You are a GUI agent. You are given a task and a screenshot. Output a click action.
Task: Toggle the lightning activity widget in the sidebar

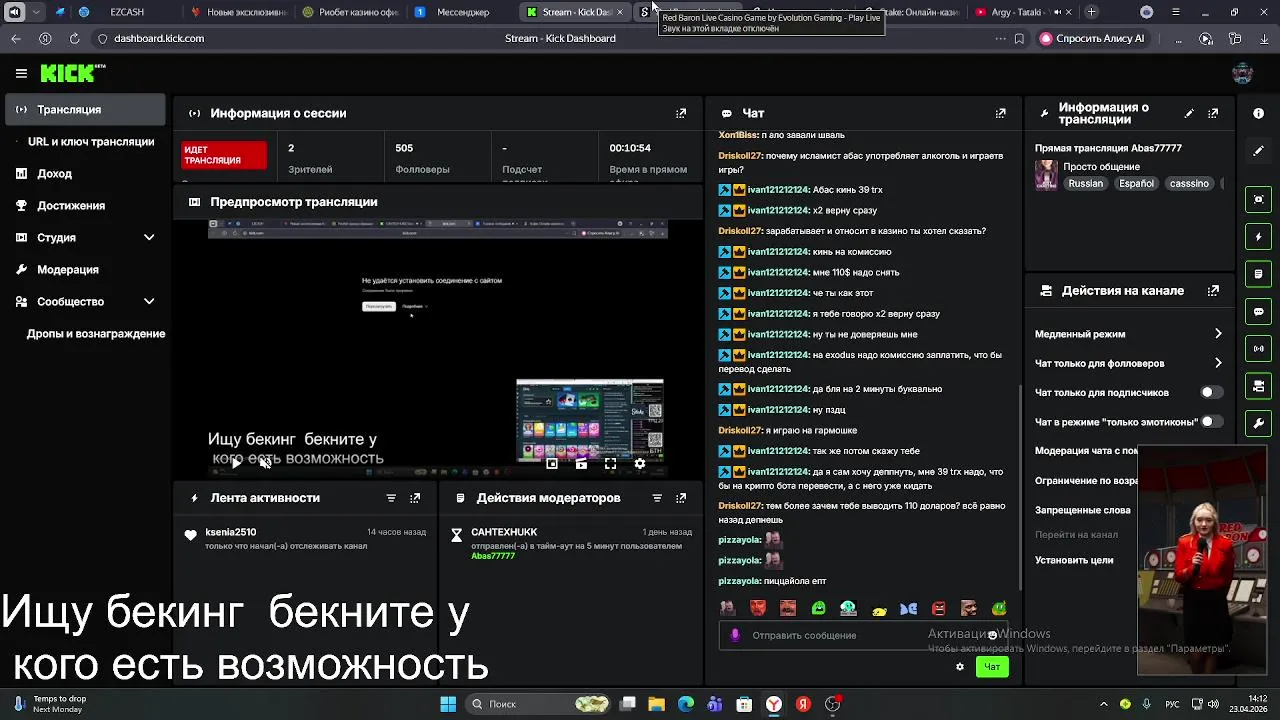[x=1259, y=237]
